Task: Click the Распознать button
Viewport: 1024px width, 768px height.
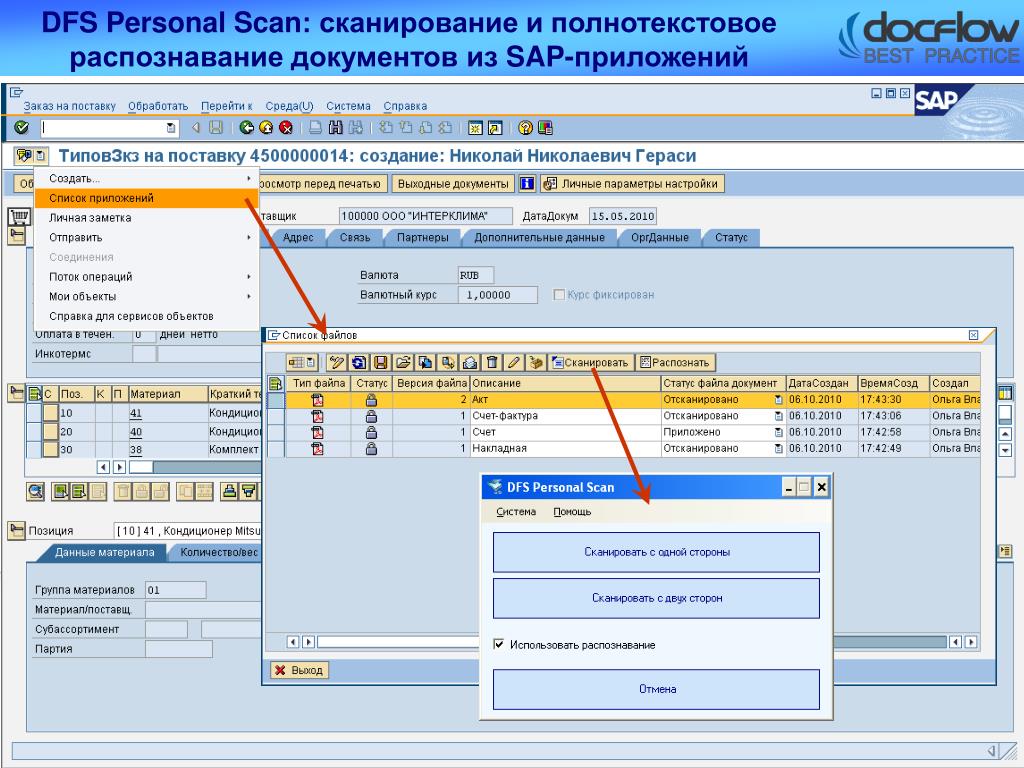Action: (x=675, y=362)
